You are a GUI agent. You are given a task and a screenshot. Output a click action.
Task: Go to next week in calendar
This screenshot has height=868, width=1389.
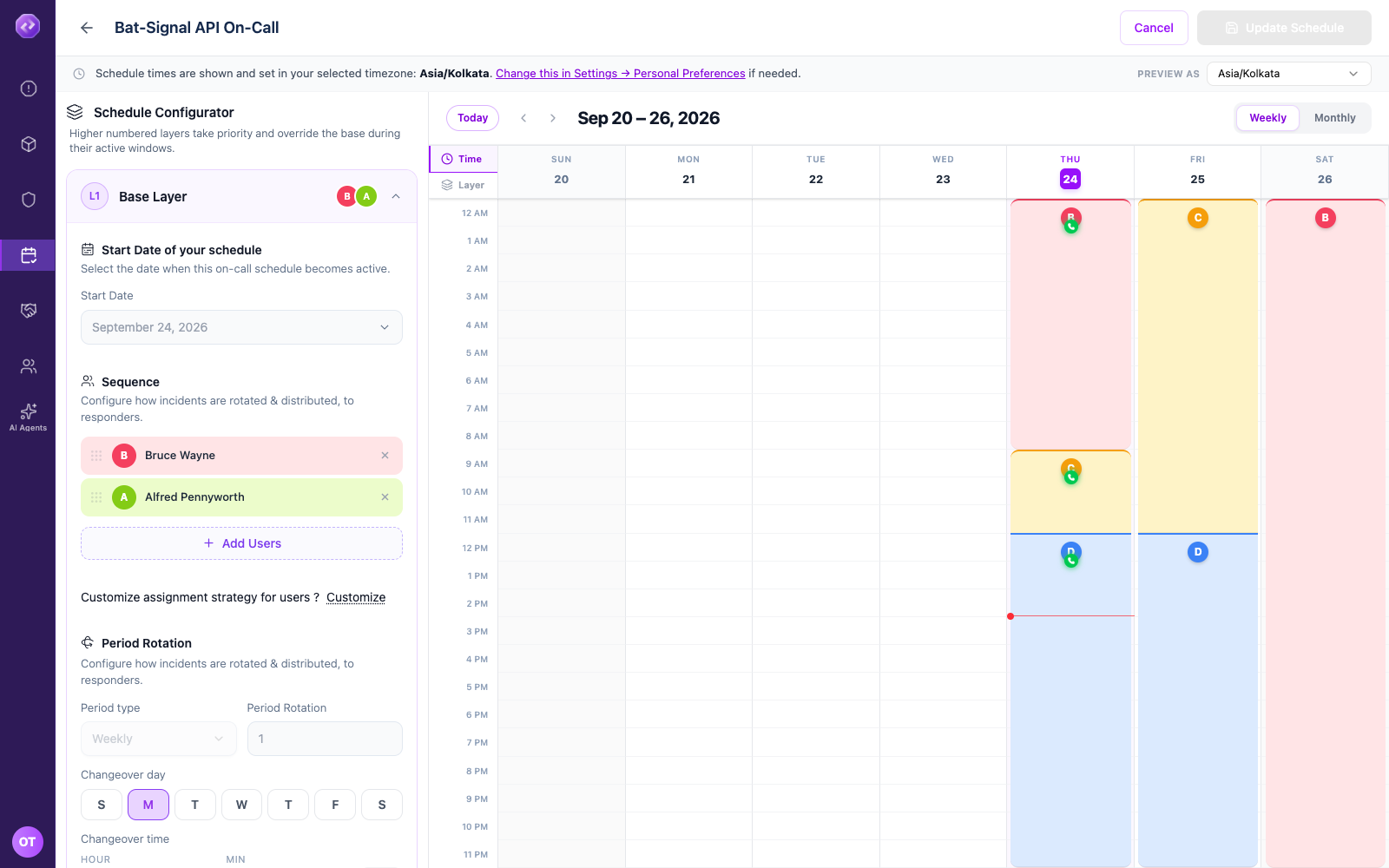[x=553, y=118]
